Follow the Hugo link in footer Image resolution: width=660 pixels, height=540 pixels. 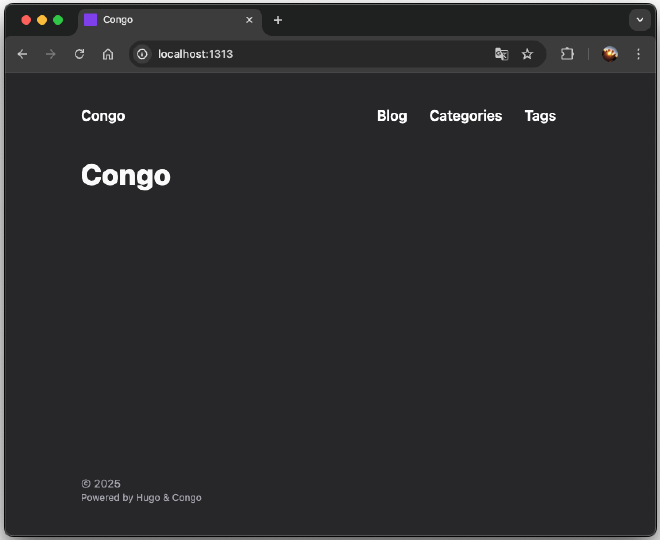pos(148,498)
